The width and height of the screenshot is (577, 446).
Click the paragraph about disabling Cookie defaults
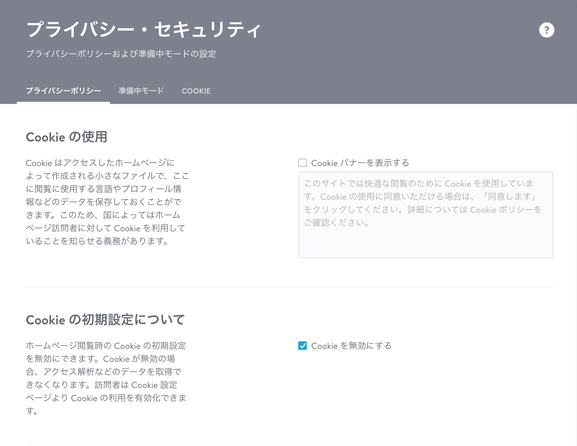[106, 378]
